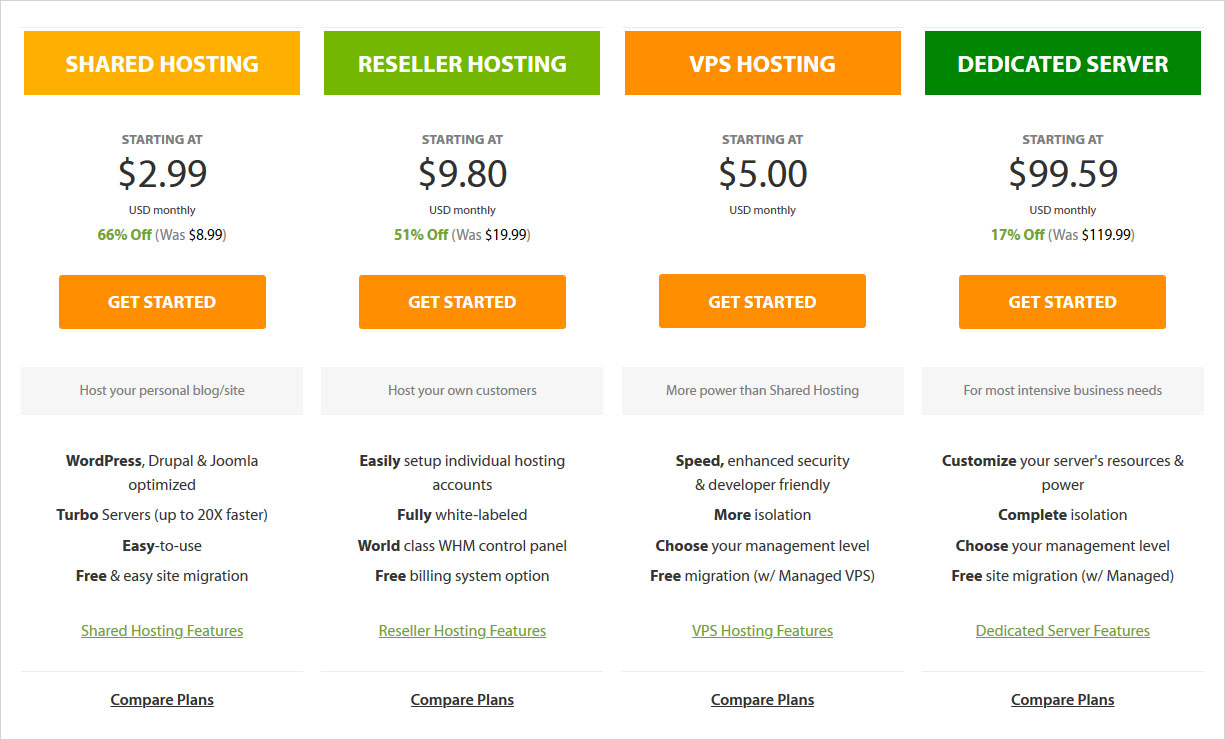This screenshot has width=1225, height=740.
Task: Select the orange VPS Hosting header
Action: click(x=762, y=64)
